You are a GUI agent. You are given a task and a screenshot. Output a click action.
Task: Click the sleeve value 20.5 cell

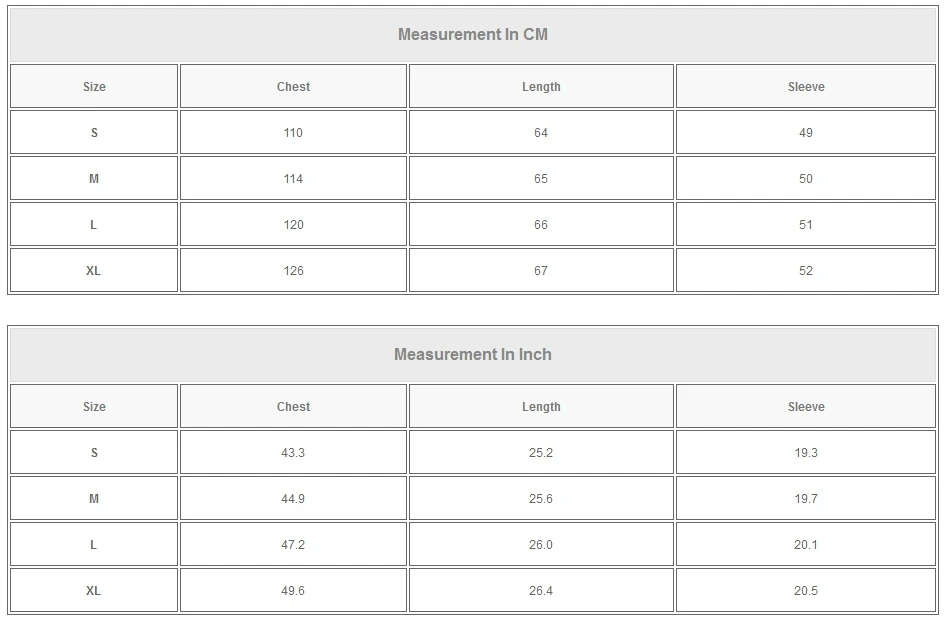coord(806,591)
